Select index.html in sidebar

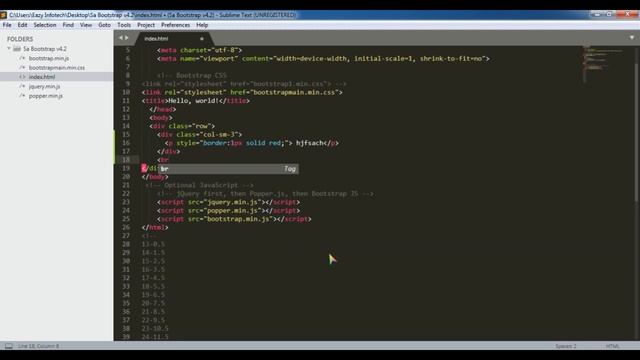(42, 77)
